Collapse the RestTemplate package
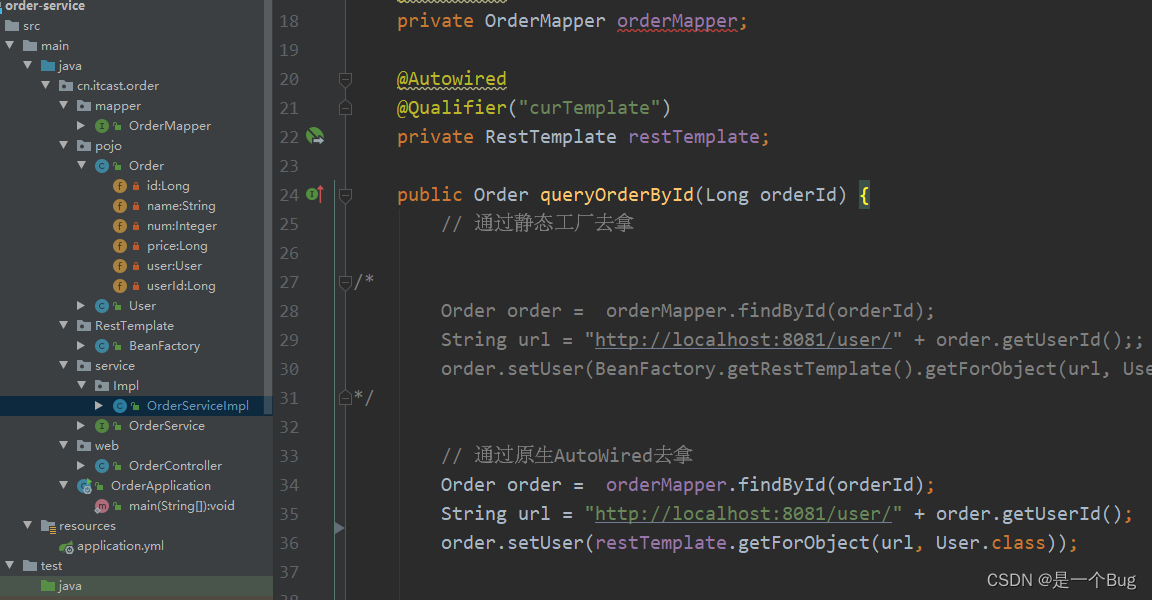 63,325
